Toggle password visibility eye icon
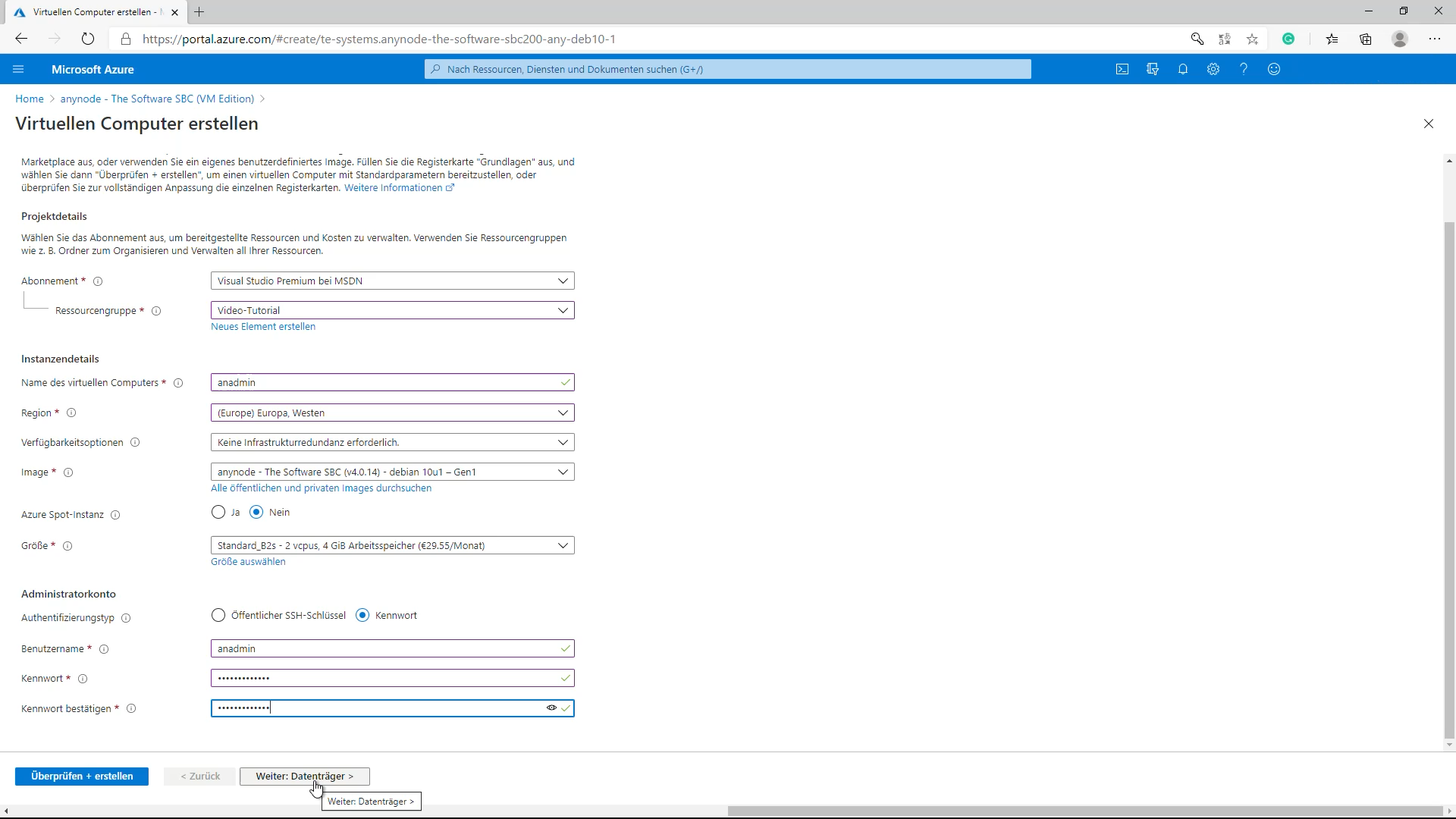 pyautogui.click(x=551, y=708)
